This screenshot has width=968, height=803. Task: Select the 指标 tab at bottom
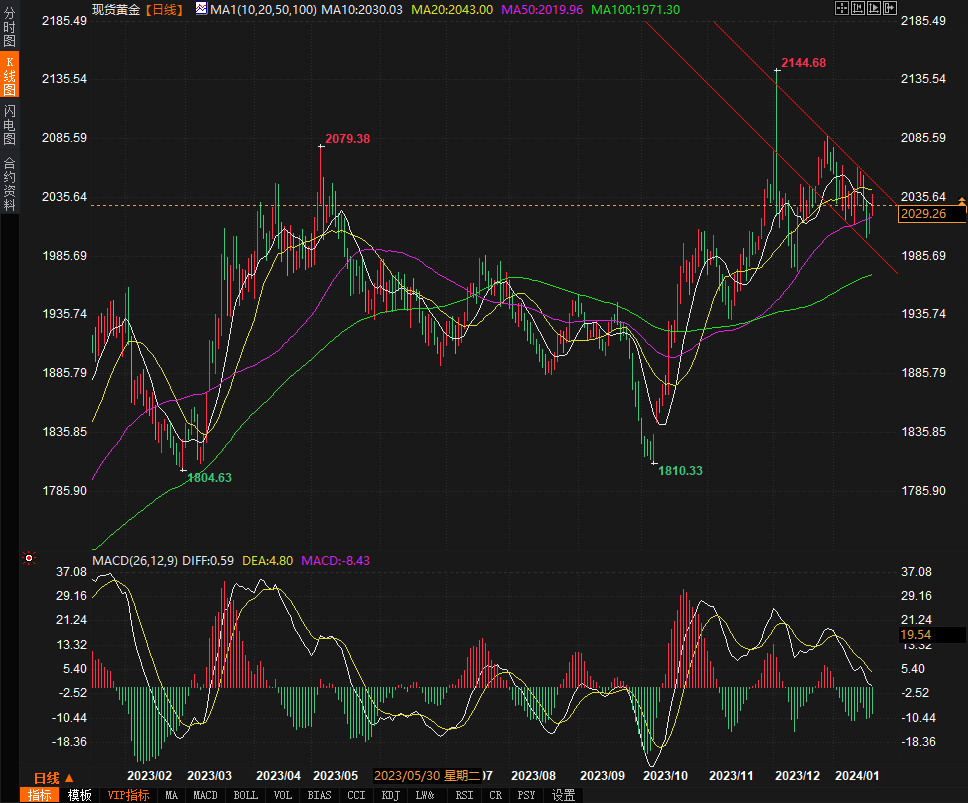point(40,795)
